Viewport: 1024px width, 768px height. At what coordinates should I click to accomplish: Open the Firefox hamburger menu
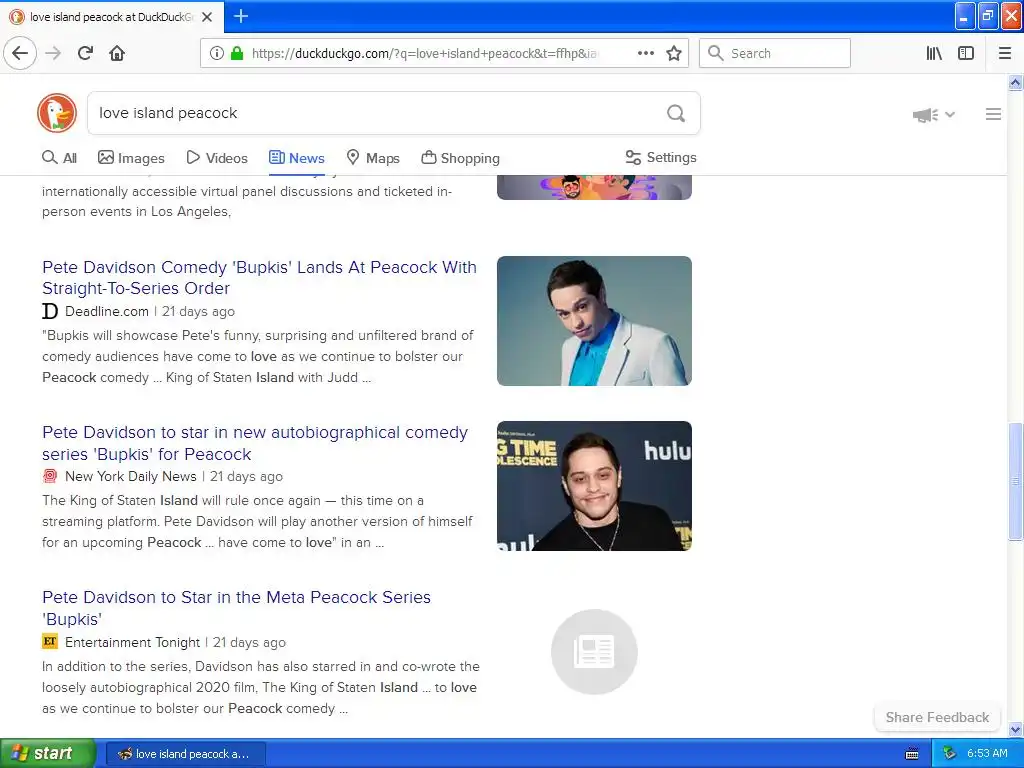pos(1004,53)
